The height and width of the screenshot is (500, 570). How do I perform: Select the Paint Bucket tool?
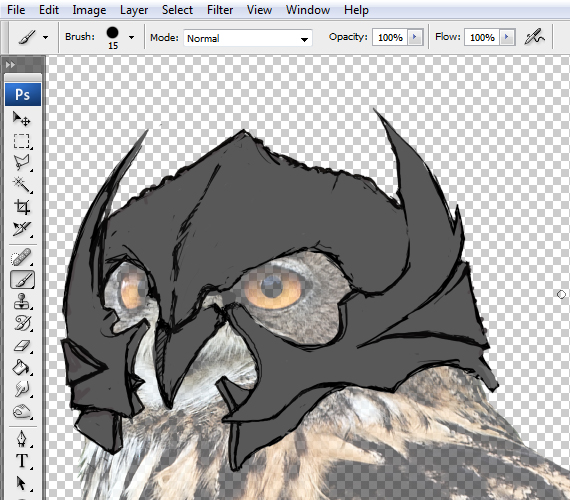(22, 368)
